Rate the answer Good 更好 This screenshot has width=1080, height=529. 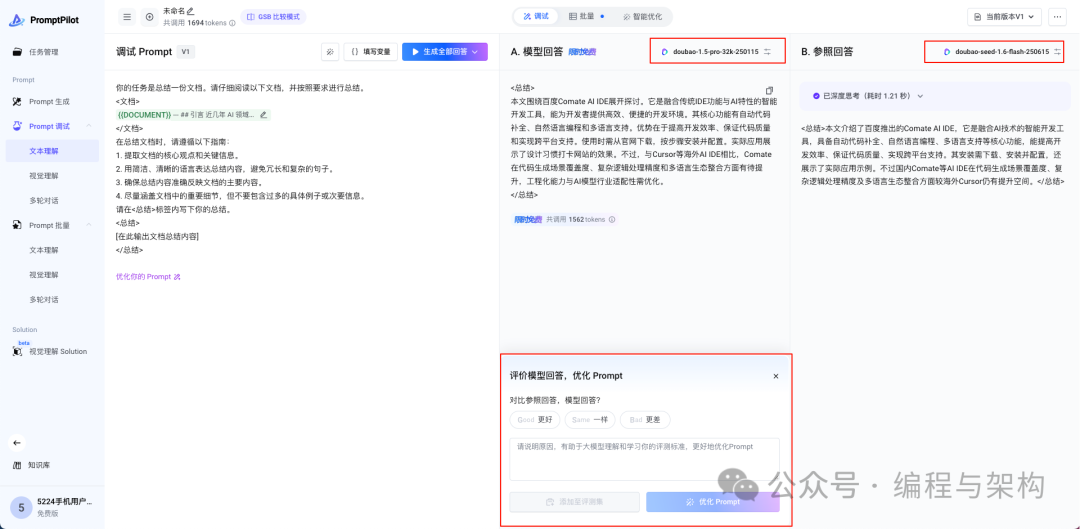pos(534,419)
